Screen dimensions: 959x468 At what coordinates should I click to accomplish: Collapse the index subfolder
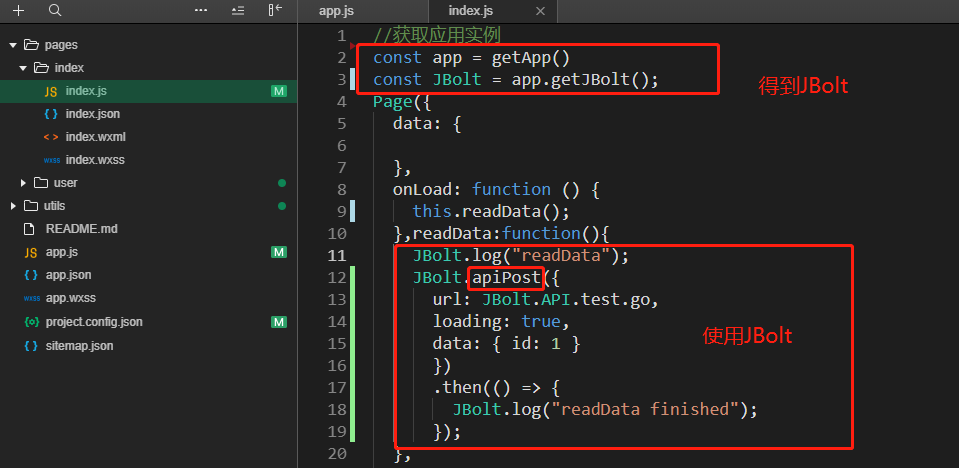23,68
